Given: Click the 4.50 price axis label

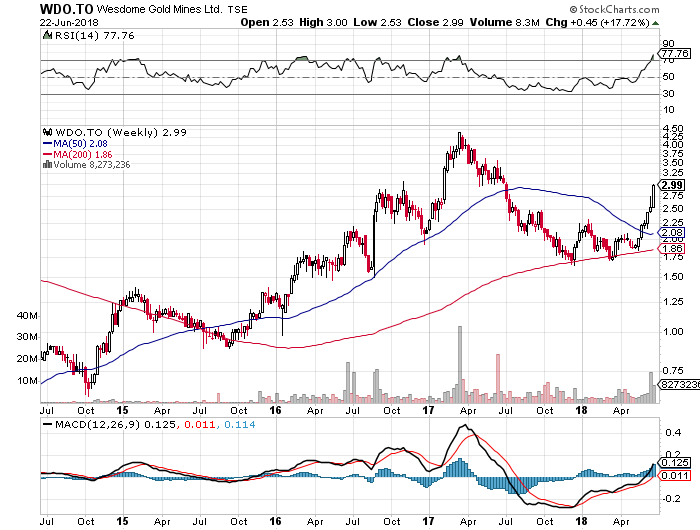Looking at the screenshot, I should 673,129.
